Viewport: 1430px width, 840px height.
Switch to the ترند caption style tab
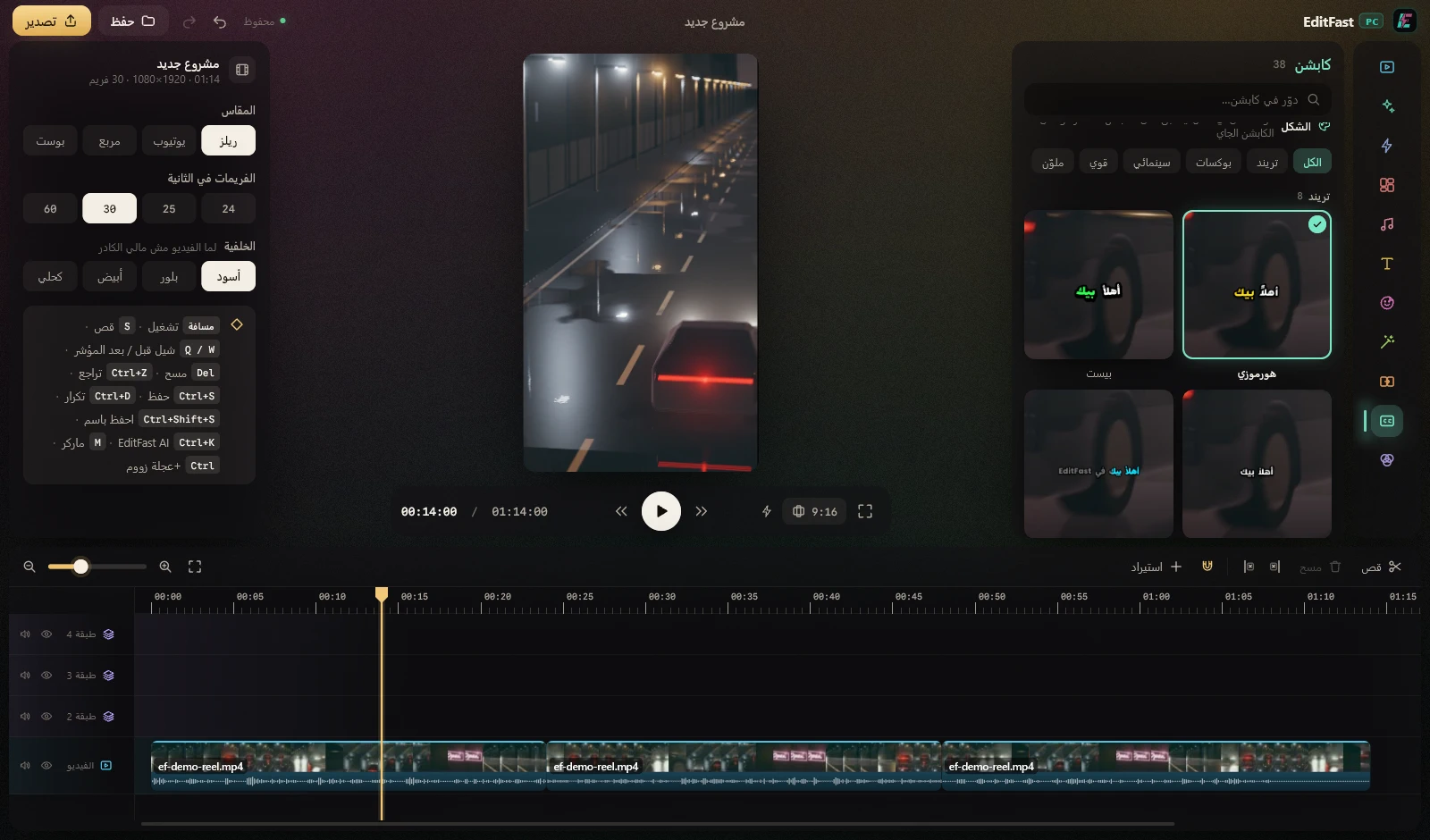[x=1267, y=162]
